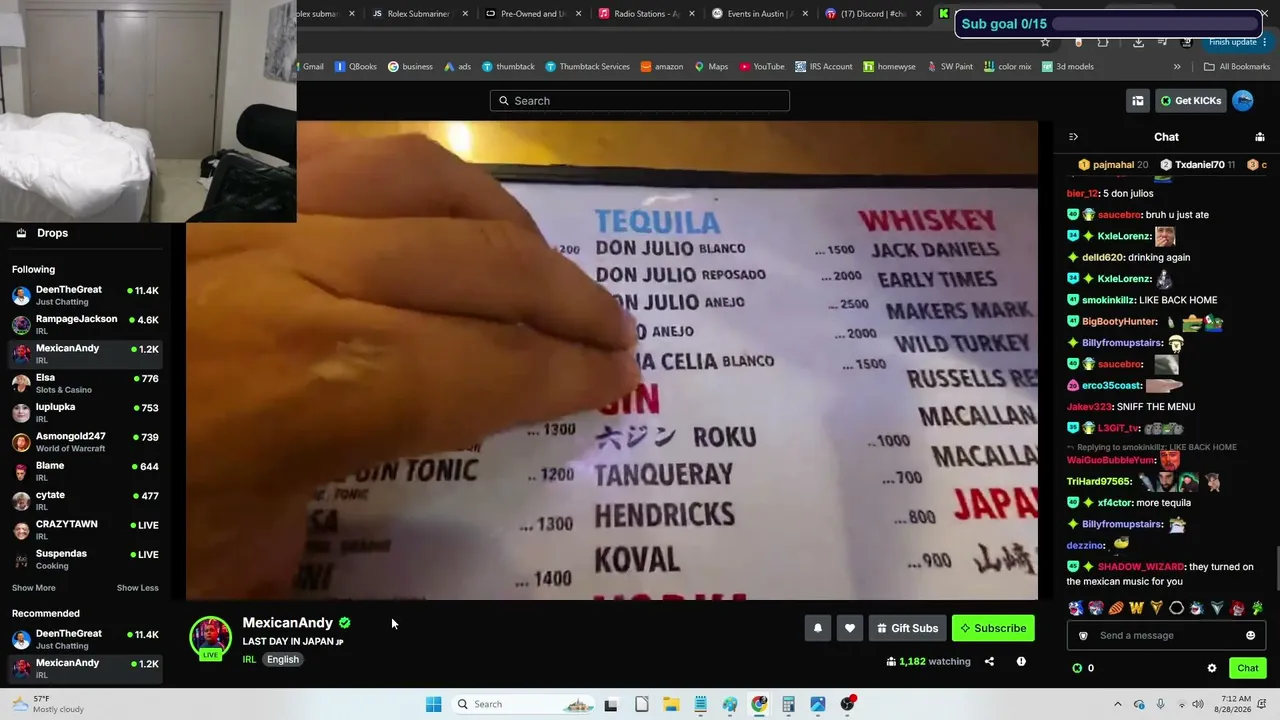Open the All Bookmarks folder

point(1237,67)
